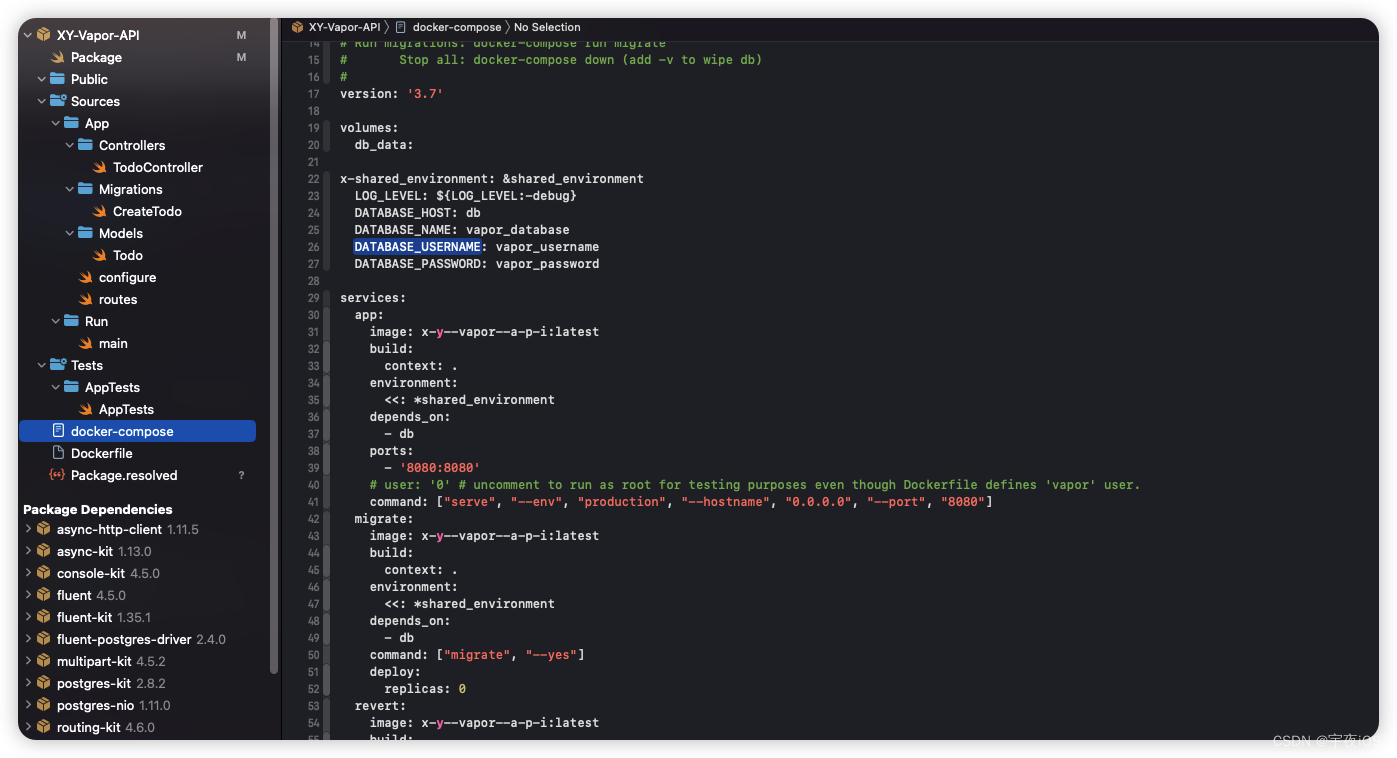The height and width of the screenshot is (758, 1397).
Task: Click the Tests folder icon
Action: [58, 365]
